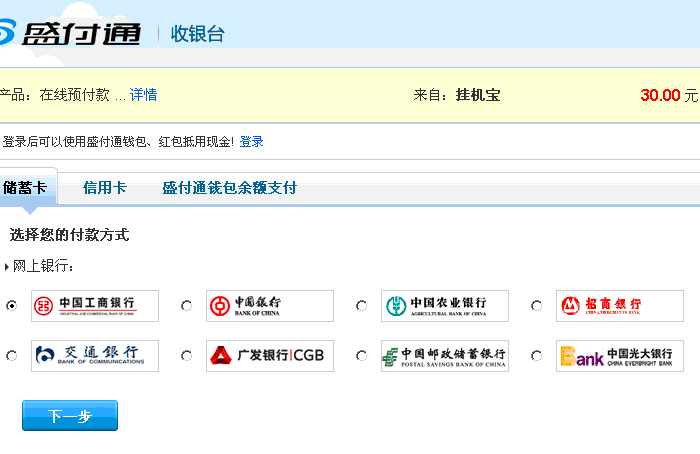
Task: Select the 交通银行 radio button
Action: pos(12,356)
